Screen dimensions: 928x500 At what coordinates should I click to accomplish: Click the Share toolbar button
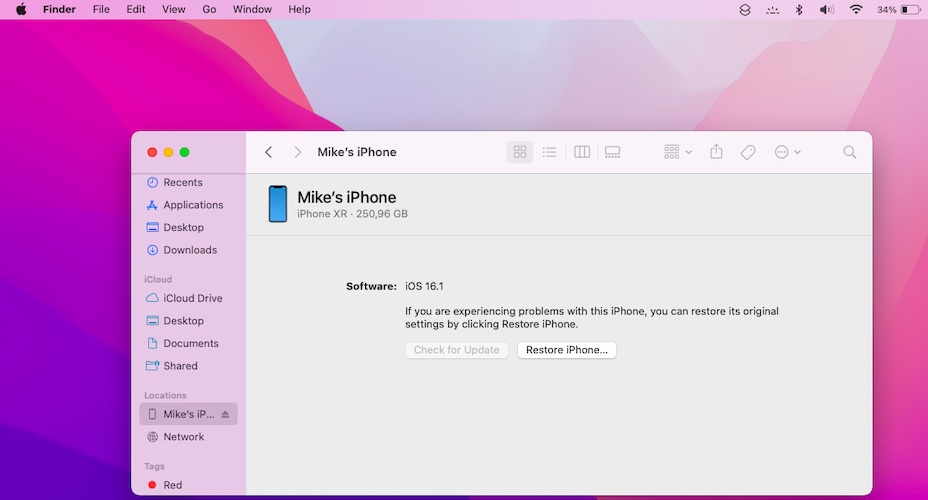tap(716, 152)
